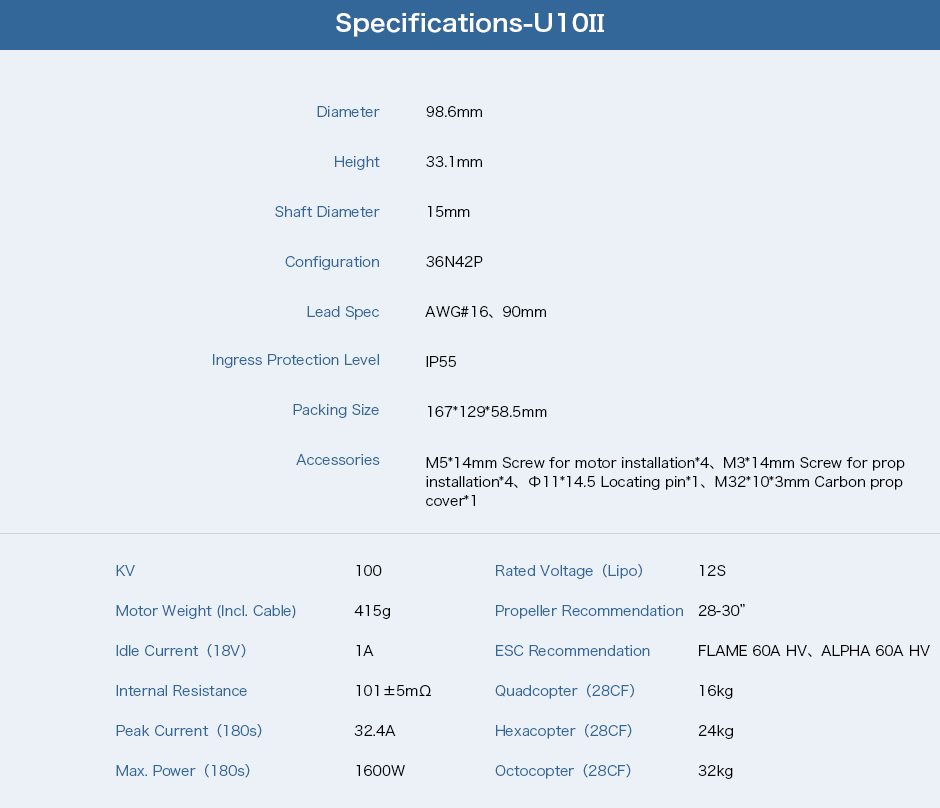Click the Motor Weight (Incl. Cable) label
This screenshot has height=808, width=940.
point(205,611)
